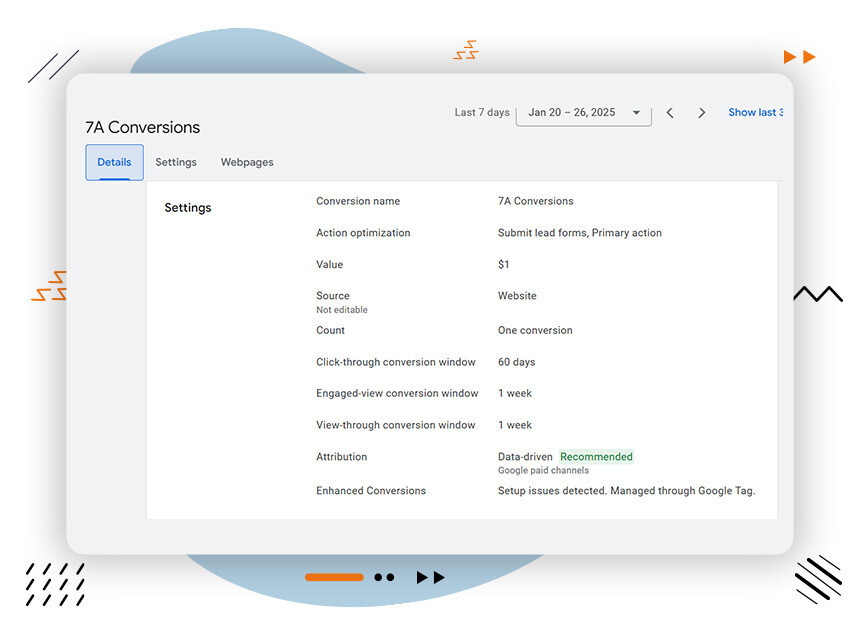Image resolution: width=860 pixels, height=628 pixels.
Task: Click the orange bar below the panel
Action: [x=334, y=577]
